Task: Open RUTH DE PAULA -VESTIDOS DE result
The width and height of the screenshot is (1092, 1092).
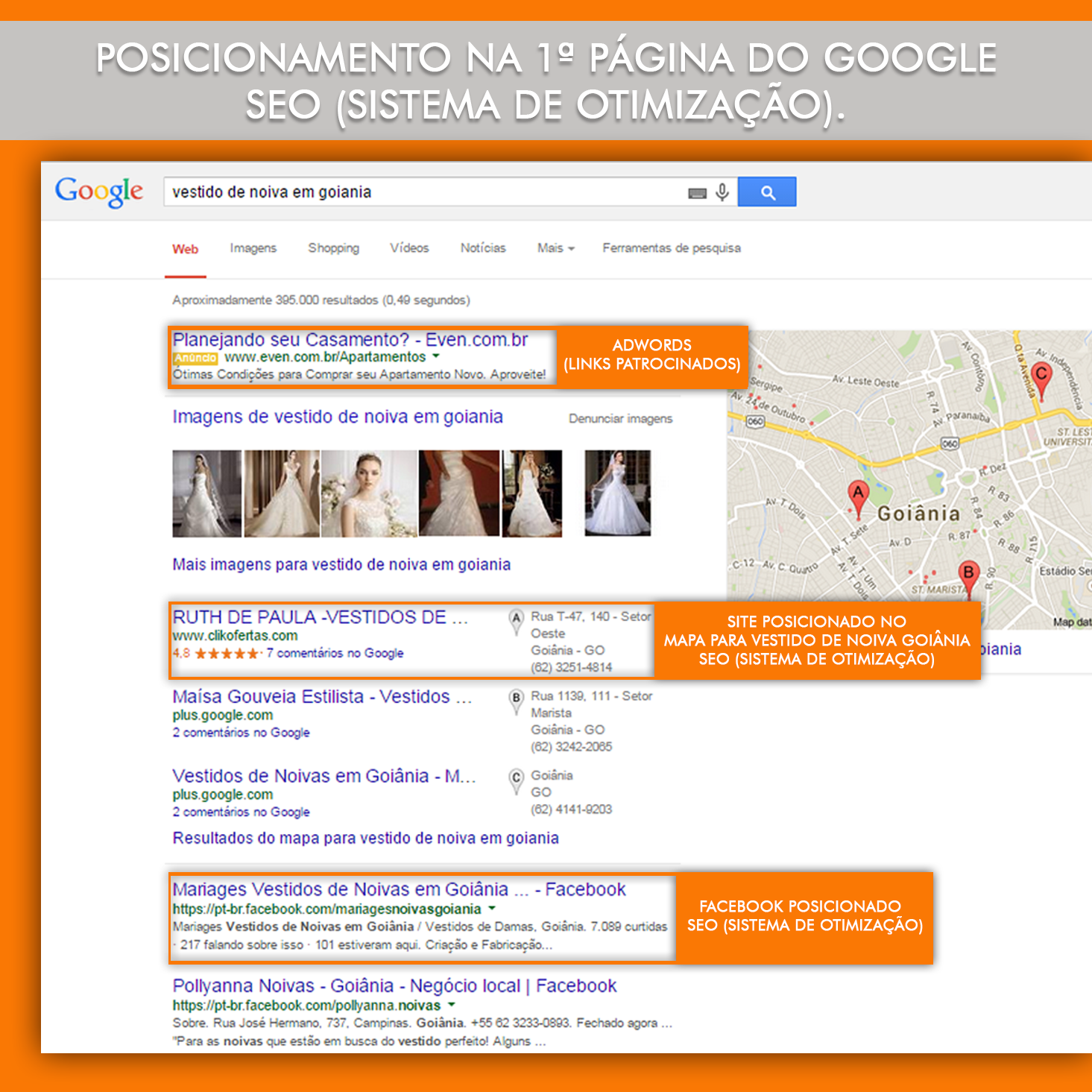Action: click(x=321, y=617)
